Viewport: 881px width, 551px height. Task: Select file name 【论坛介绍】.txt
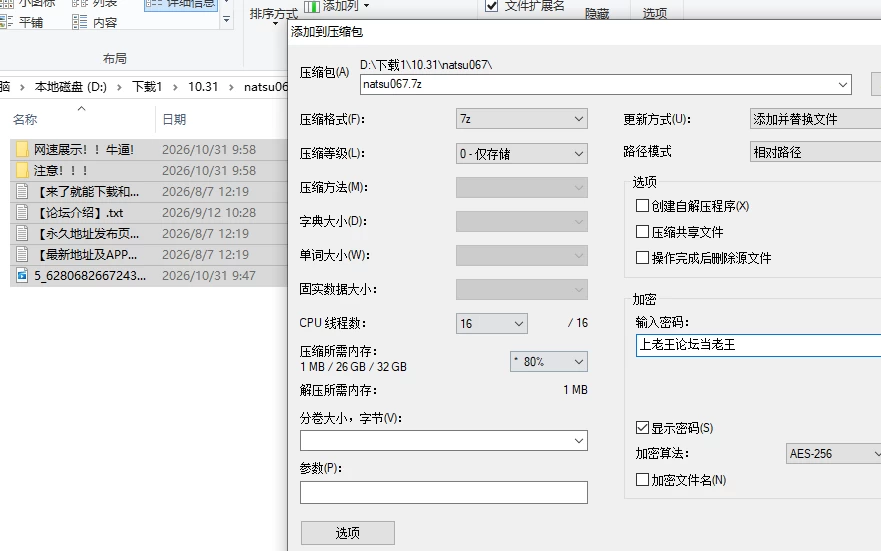[x=79, y=212]
